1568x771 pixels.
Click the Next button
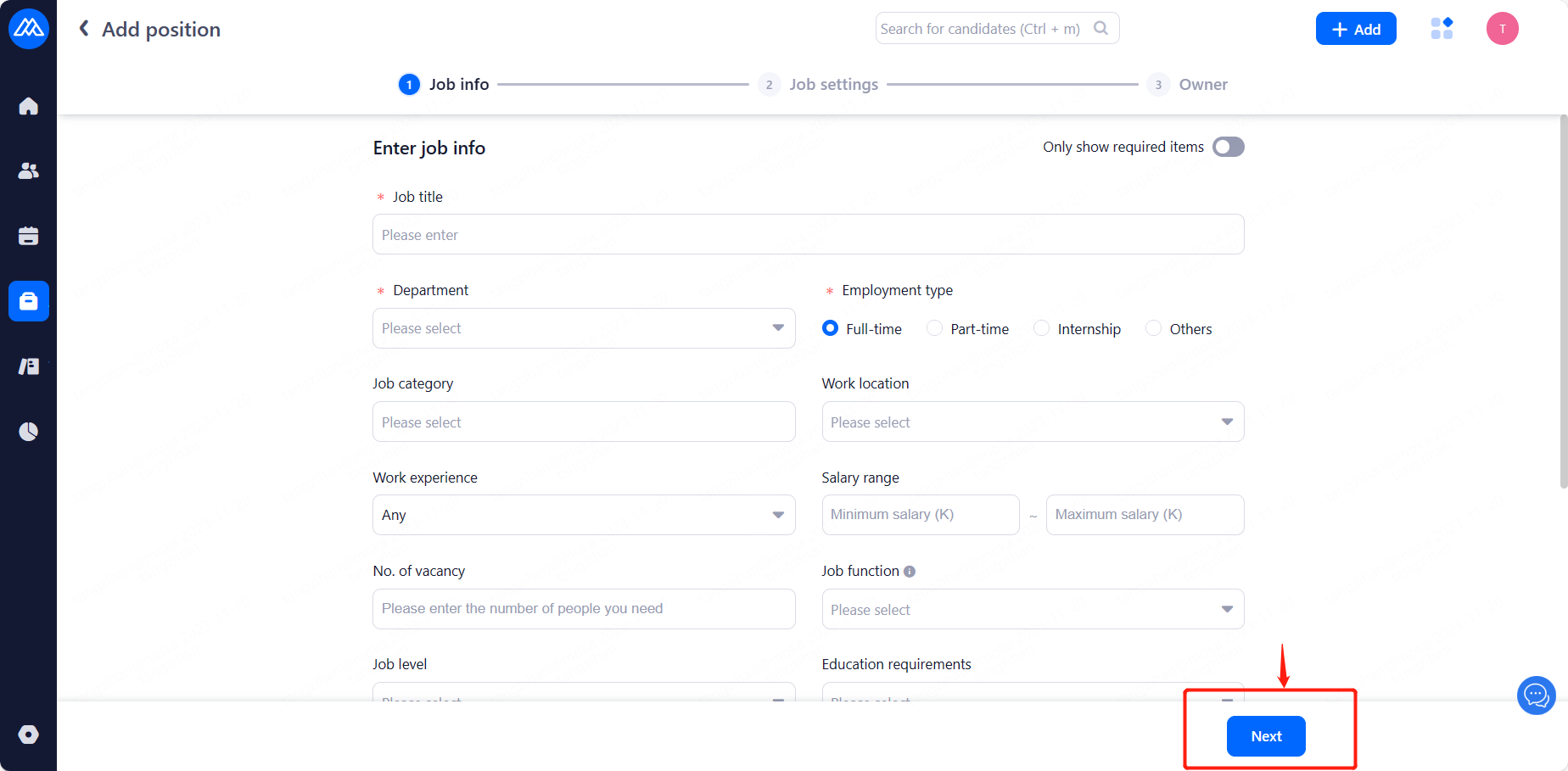coord(1265,736)
